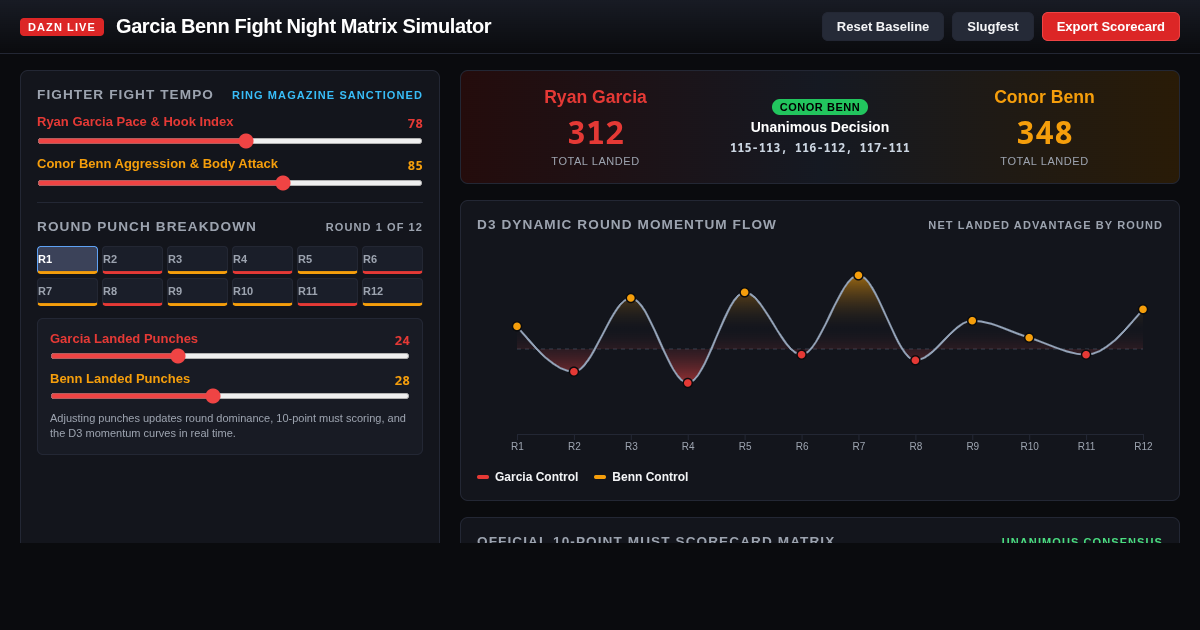This screenshot has width=1200, height=630.
Task: Click the CONOR BENN winner badge
Action: point(820,107)
